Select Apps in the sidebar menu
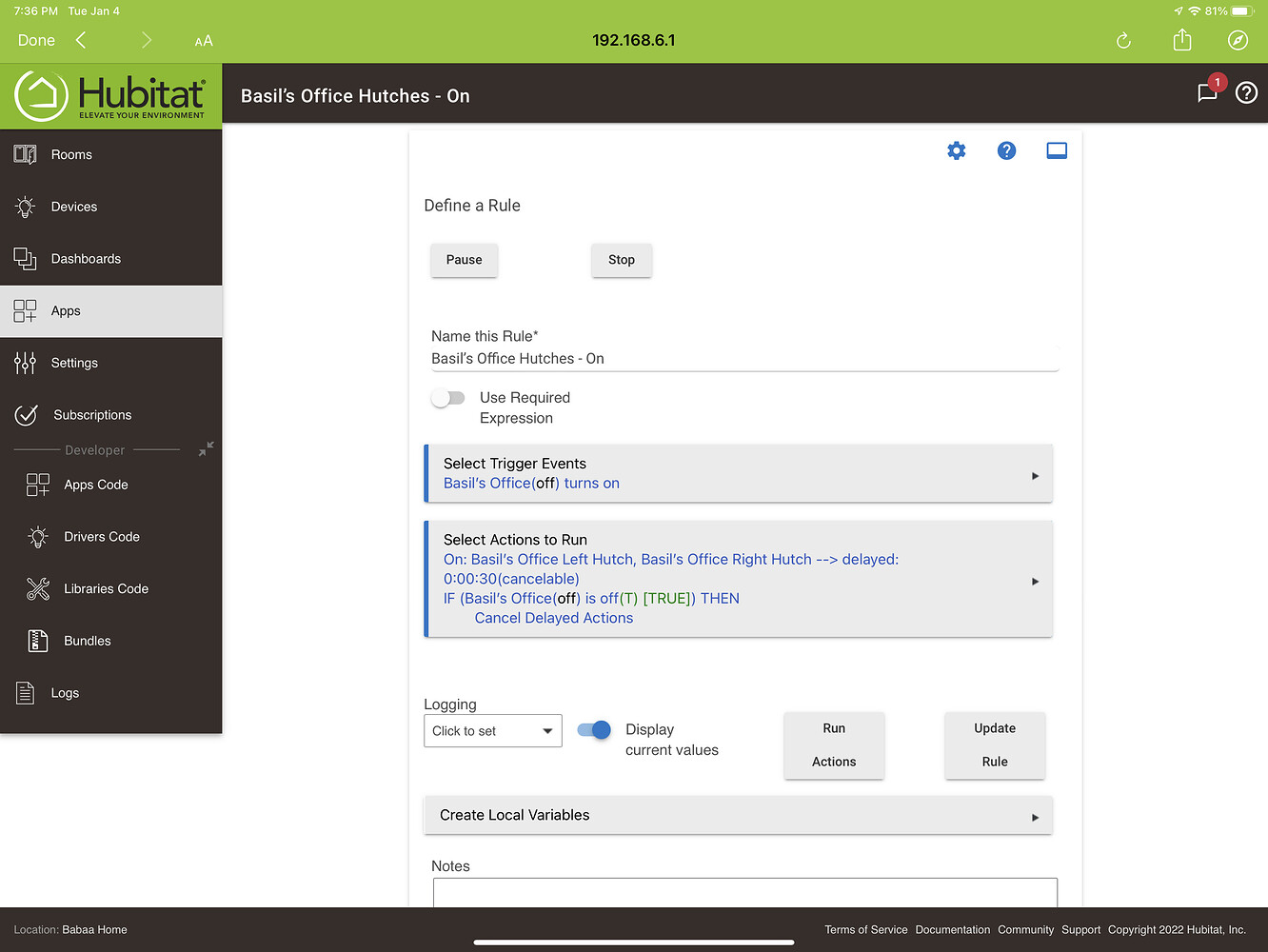This screenshot has height=952, width=1268. click(66, 310)
